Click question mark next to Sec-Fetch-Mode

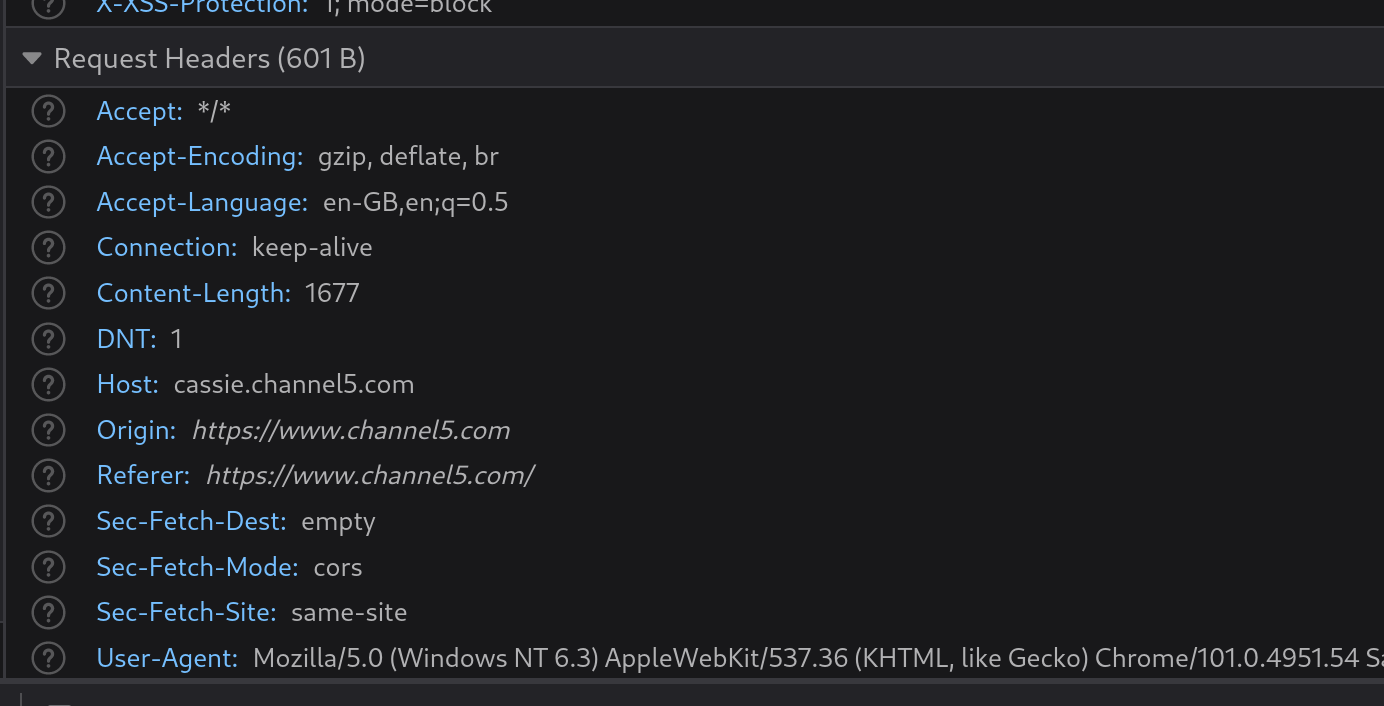click(x=48, y=567)
